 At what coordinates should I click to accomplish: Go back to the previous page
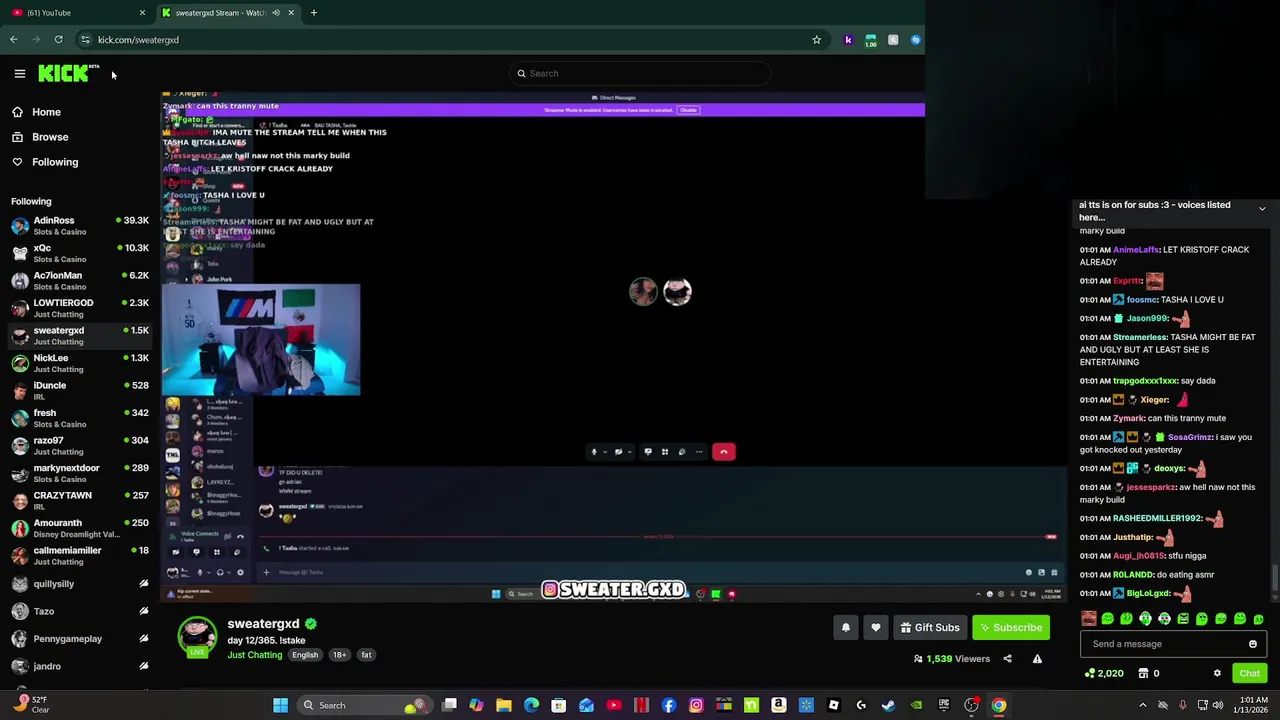click(13, 40)
